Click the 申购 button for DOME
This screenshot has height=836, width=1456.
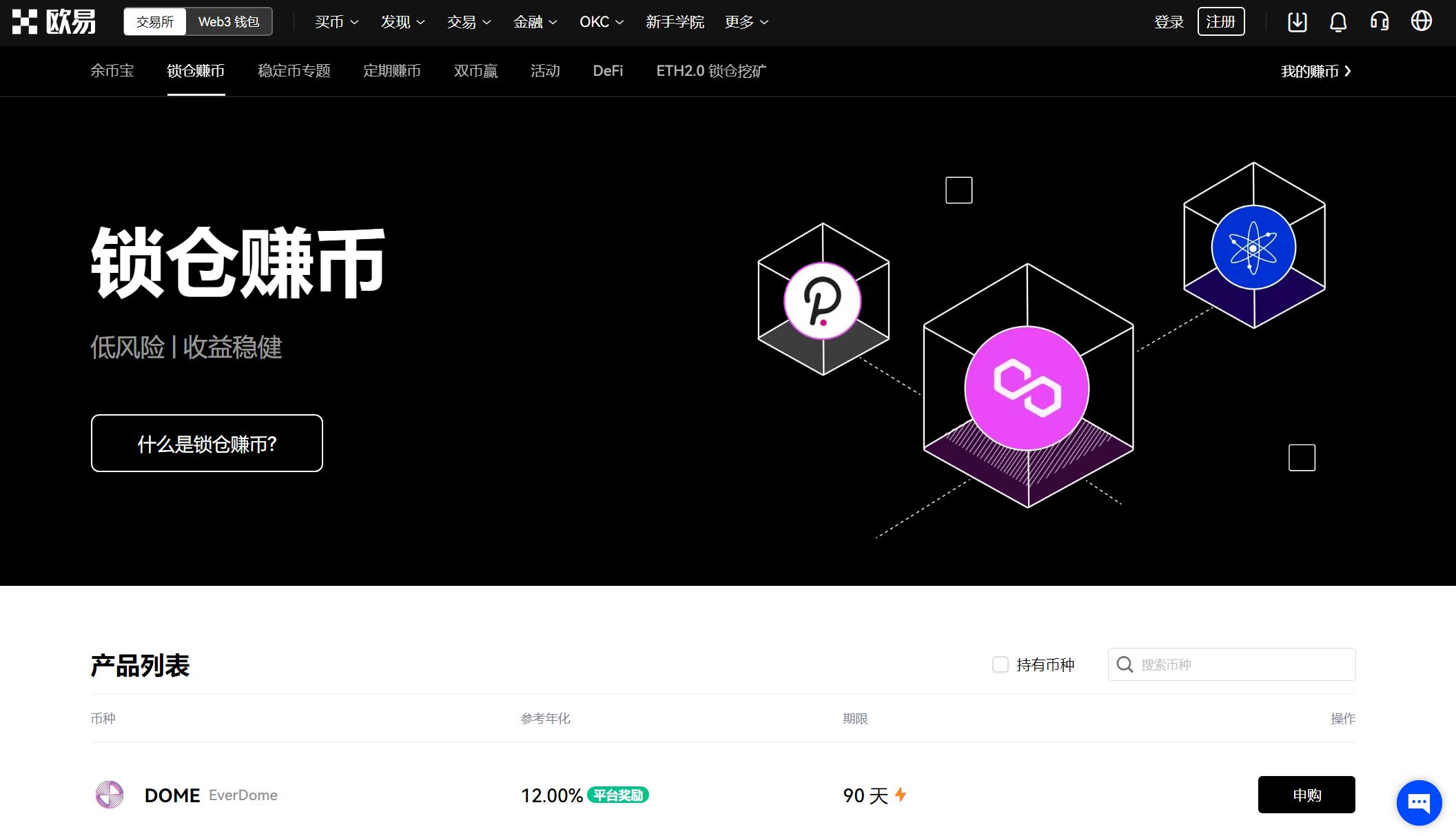[x=1306, y=794]
